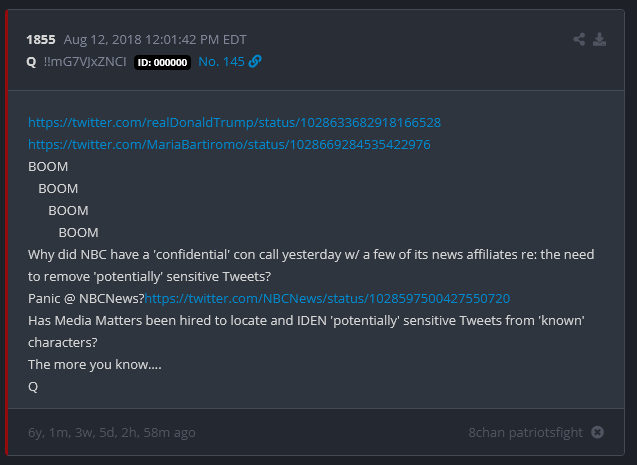The height and width of the screenshot is (465, 637).
Task: Click the share icon on post 1855
Action: click(579, 40)
